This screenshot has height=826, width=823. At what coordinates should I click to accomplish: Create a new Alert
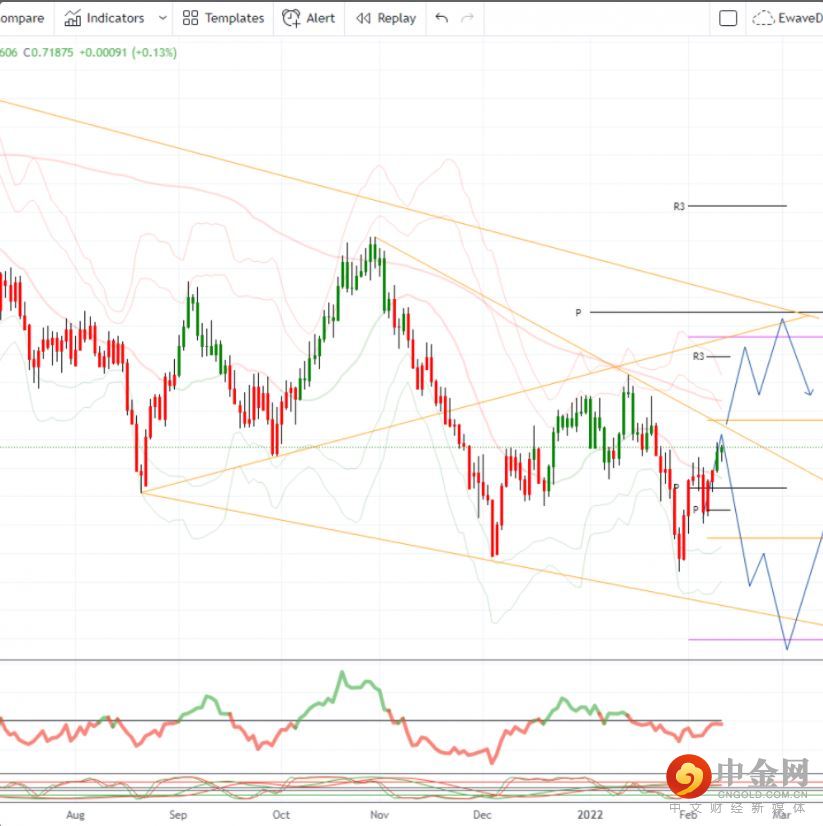point(309,18)
